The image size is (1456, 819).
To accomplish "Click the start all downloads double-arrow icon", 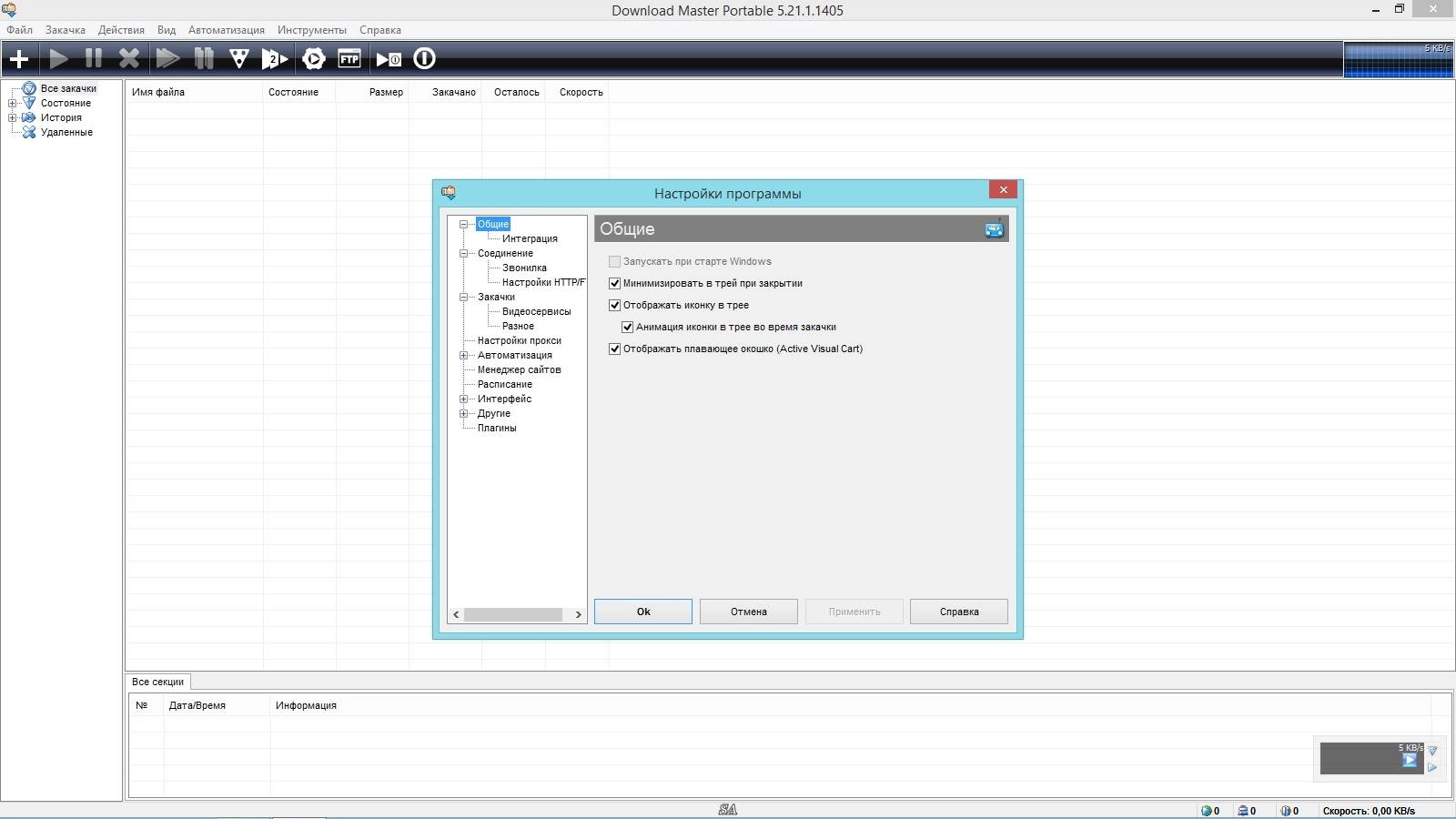I will tap(167, 59).
